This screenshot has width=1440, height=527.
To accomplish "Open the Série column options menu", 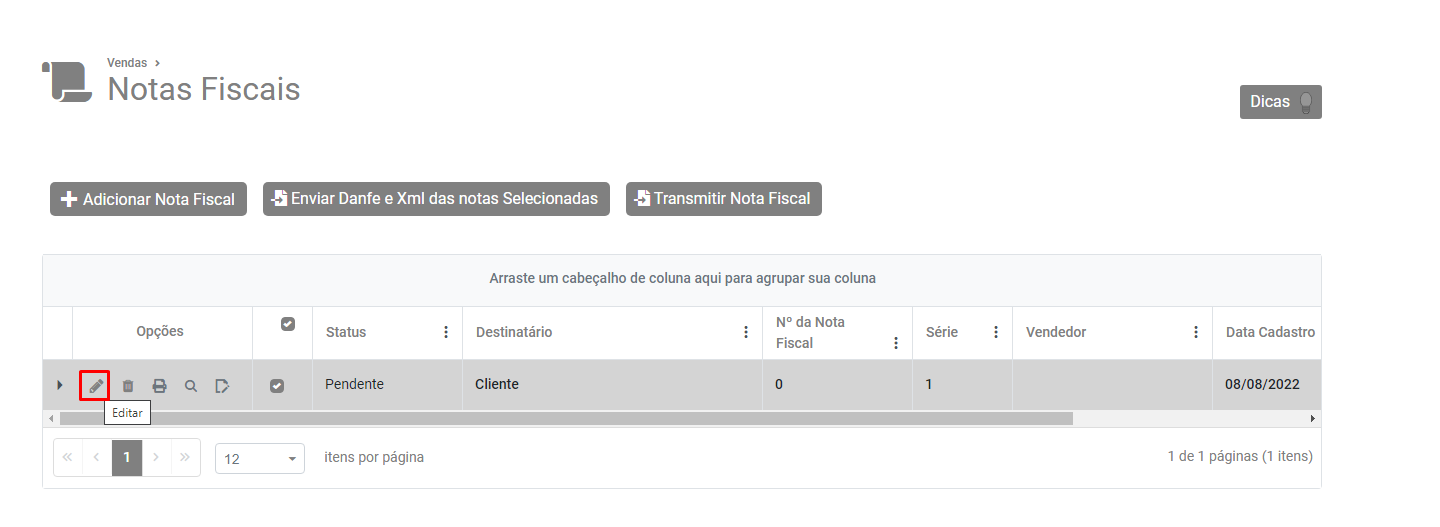I will coord(996,332).
